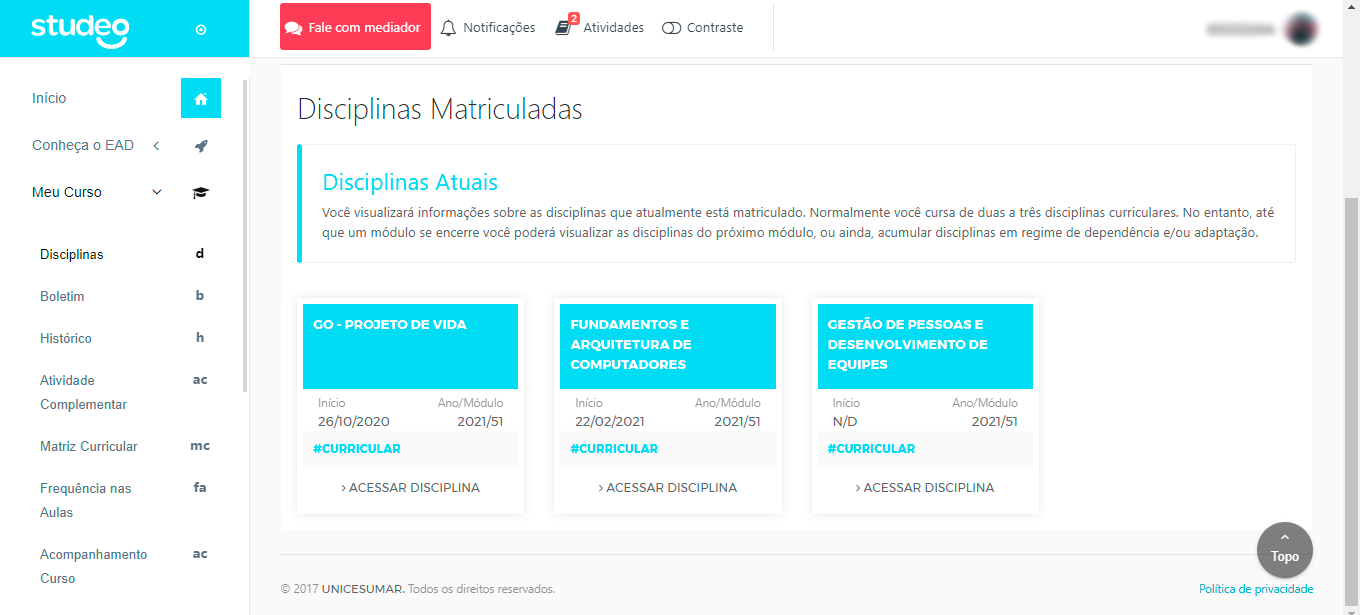Click the home icon next to Início
Screen dimensions: 1360x615
pyautogui.click(x=200, y=98)
